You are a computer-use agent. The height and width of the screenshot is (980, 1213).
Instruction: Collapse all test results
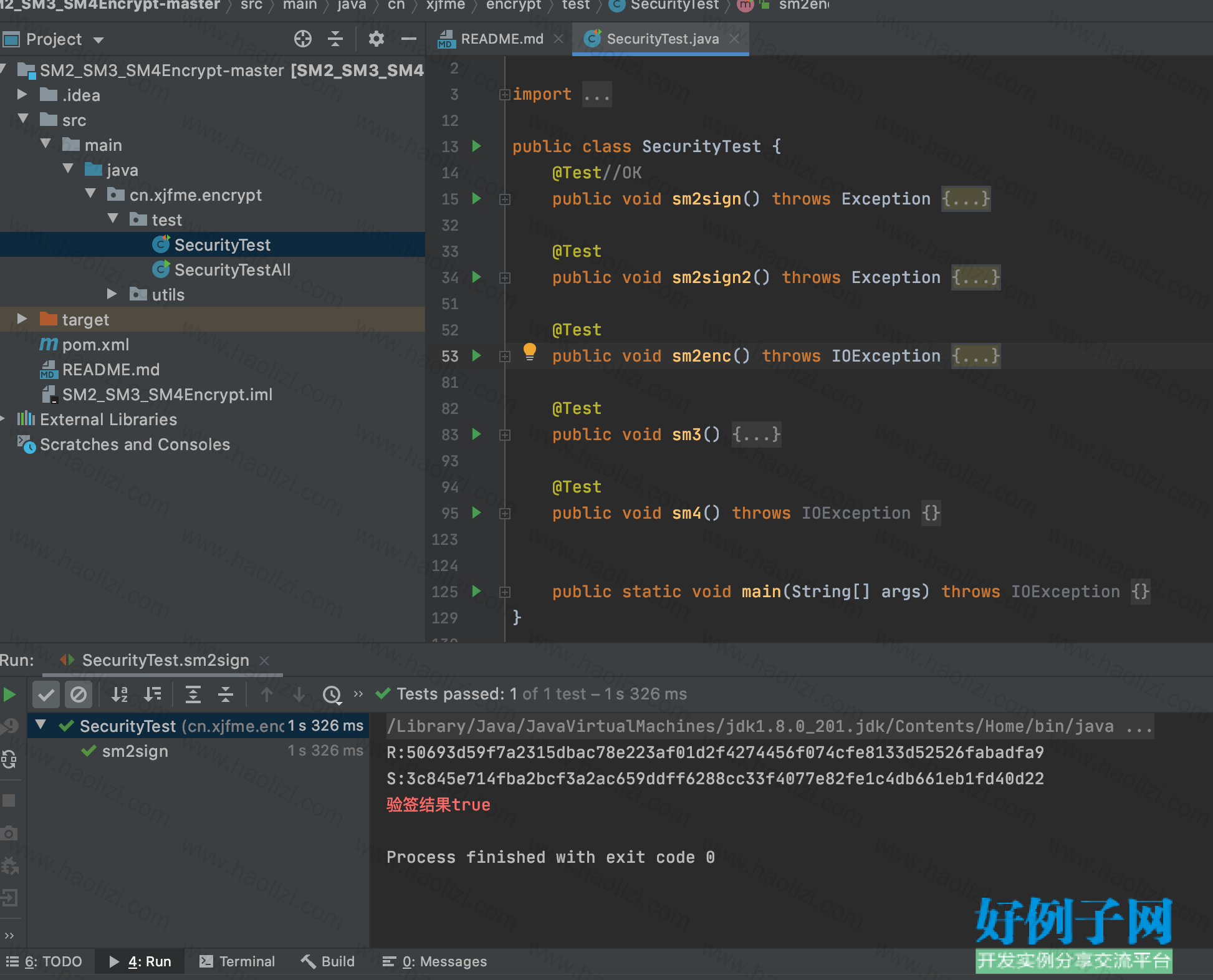[x=226, y=694]
